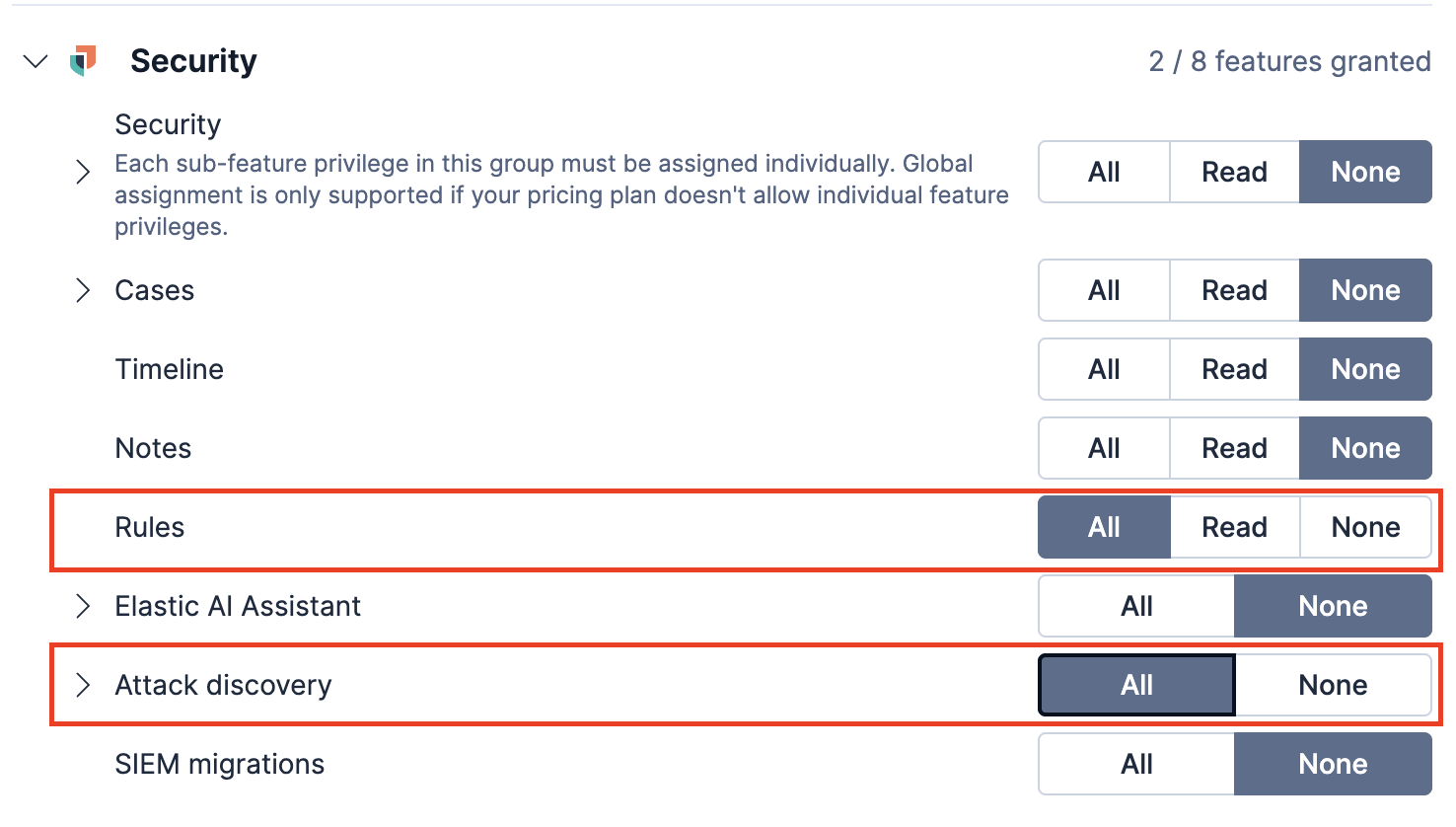The height and width of the screenshot is (827, 1456).
Task: Set Attack discovery privilege to None
Action: pos(1333,685)
